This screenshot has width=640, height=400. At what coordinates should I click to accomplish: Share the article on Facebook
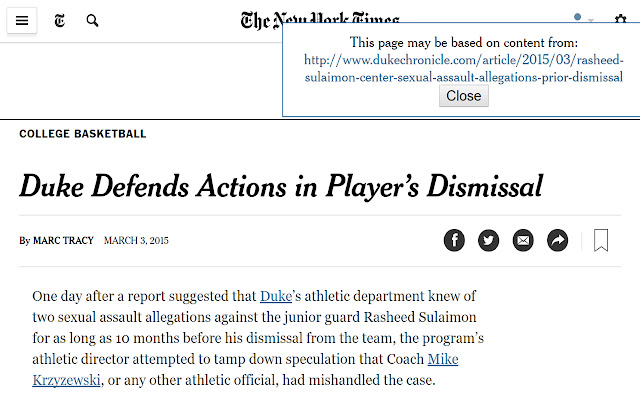[454, 240]
